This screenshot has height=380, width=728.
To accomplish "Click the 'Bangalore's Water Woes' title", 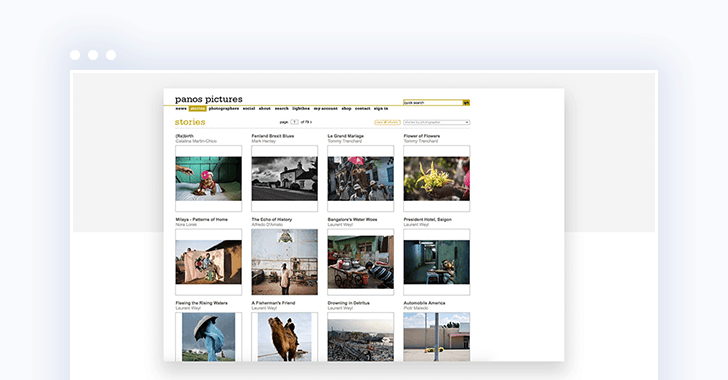I will click(x=352, y=220).
